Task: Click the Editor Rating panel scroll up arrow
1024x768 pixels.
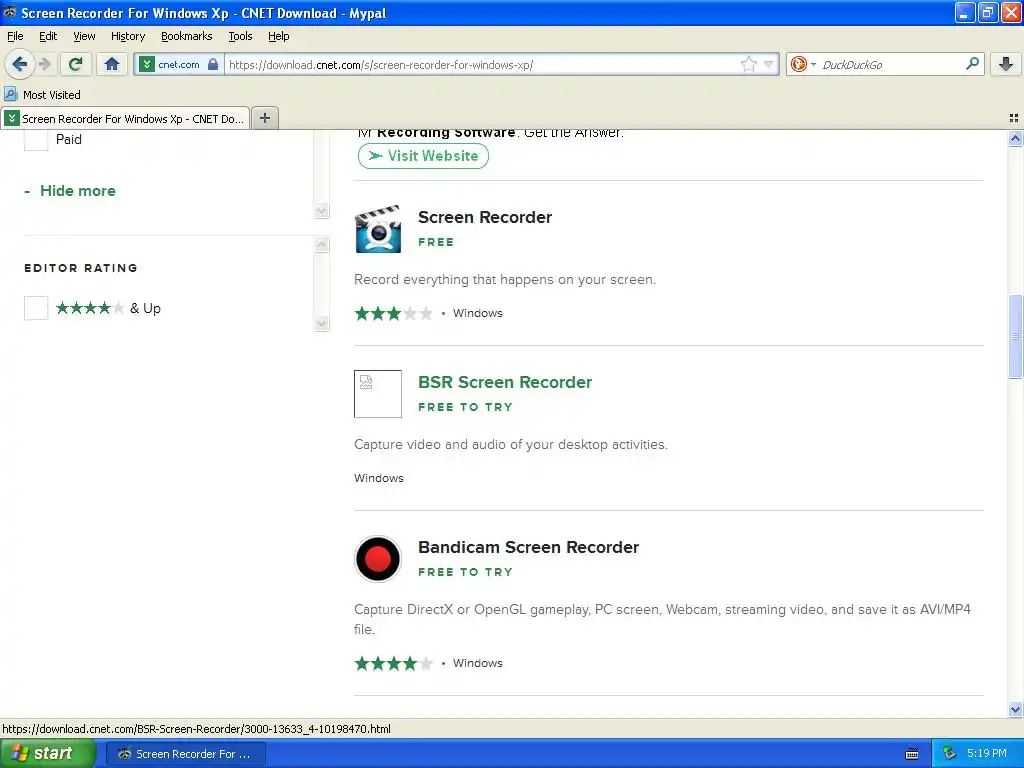Action: (321, 245)
